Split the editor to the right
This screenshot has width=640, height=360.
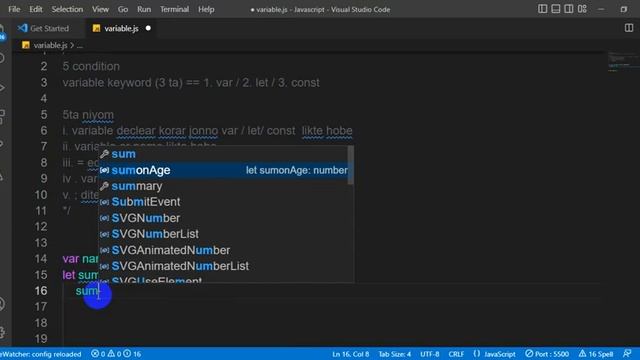pos(629,28)
